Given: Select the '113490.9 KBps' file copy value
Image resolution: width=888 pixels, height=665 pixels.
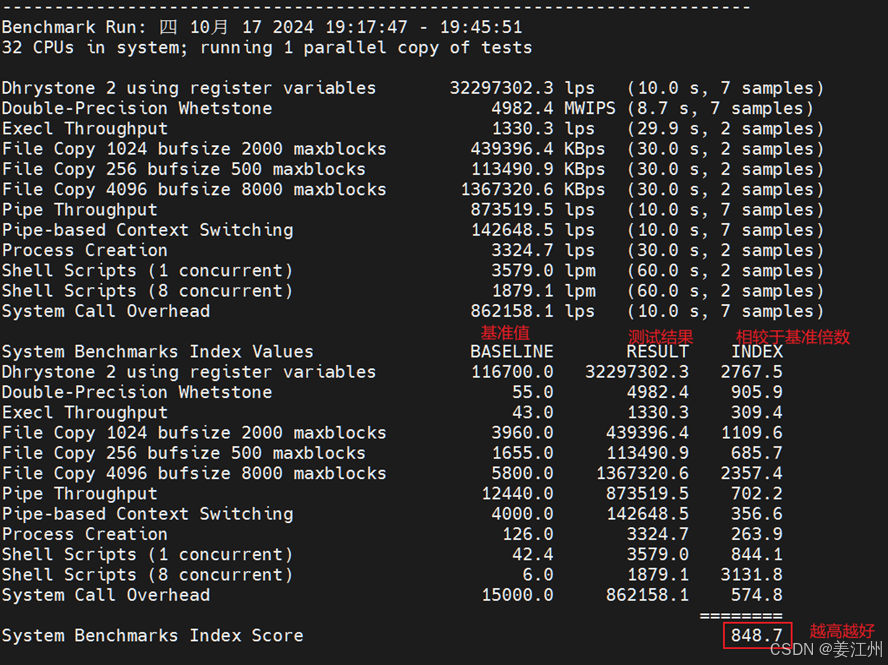Looking at the screenshot, I should coord(537,170).
